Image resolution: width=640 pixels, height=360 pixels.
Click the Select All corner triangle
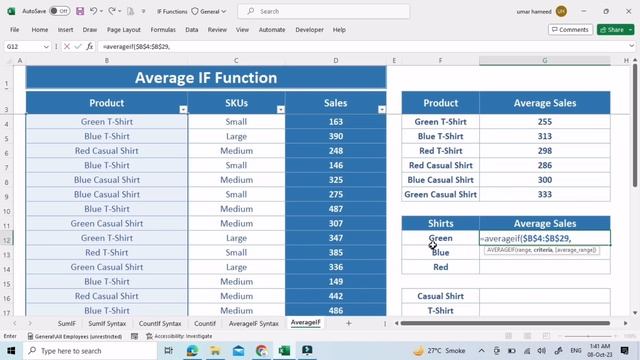pos(8,61)
